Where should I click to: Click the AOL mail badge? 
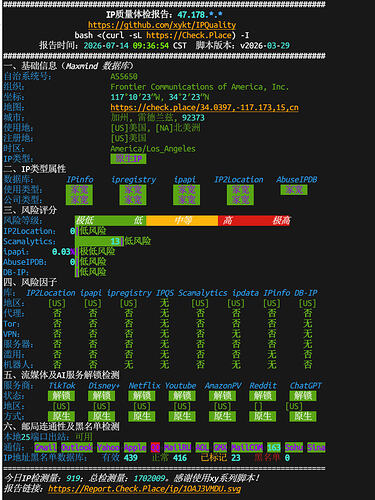coord(202,447)
